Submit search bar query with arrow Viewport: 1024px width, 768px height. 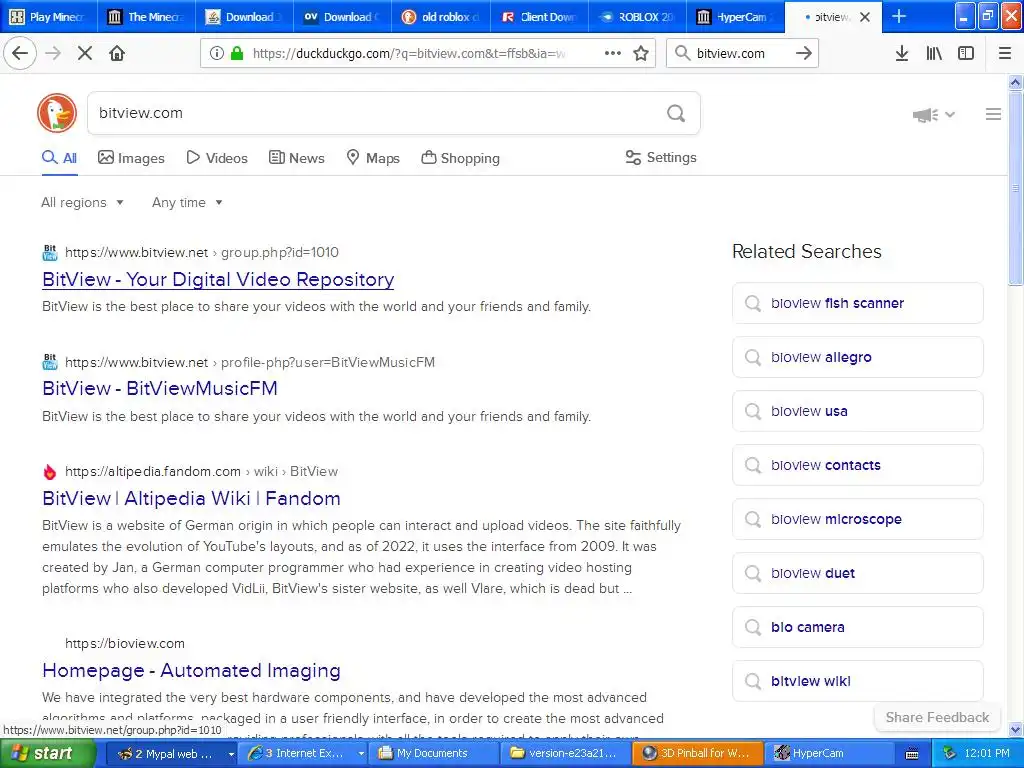click(x=804, y=53)
